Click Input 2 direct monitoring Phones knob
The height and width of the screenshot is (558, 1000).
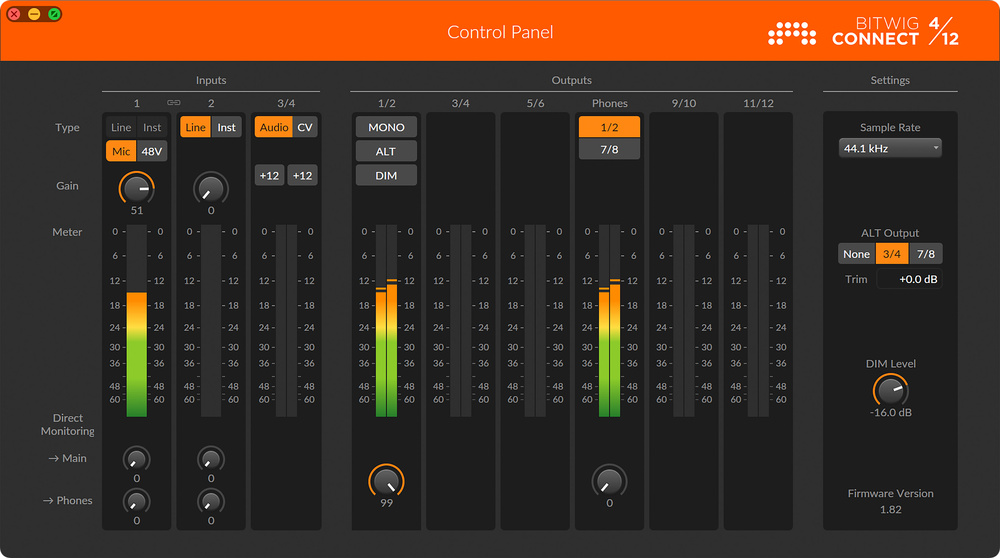(x=210, y=501)
